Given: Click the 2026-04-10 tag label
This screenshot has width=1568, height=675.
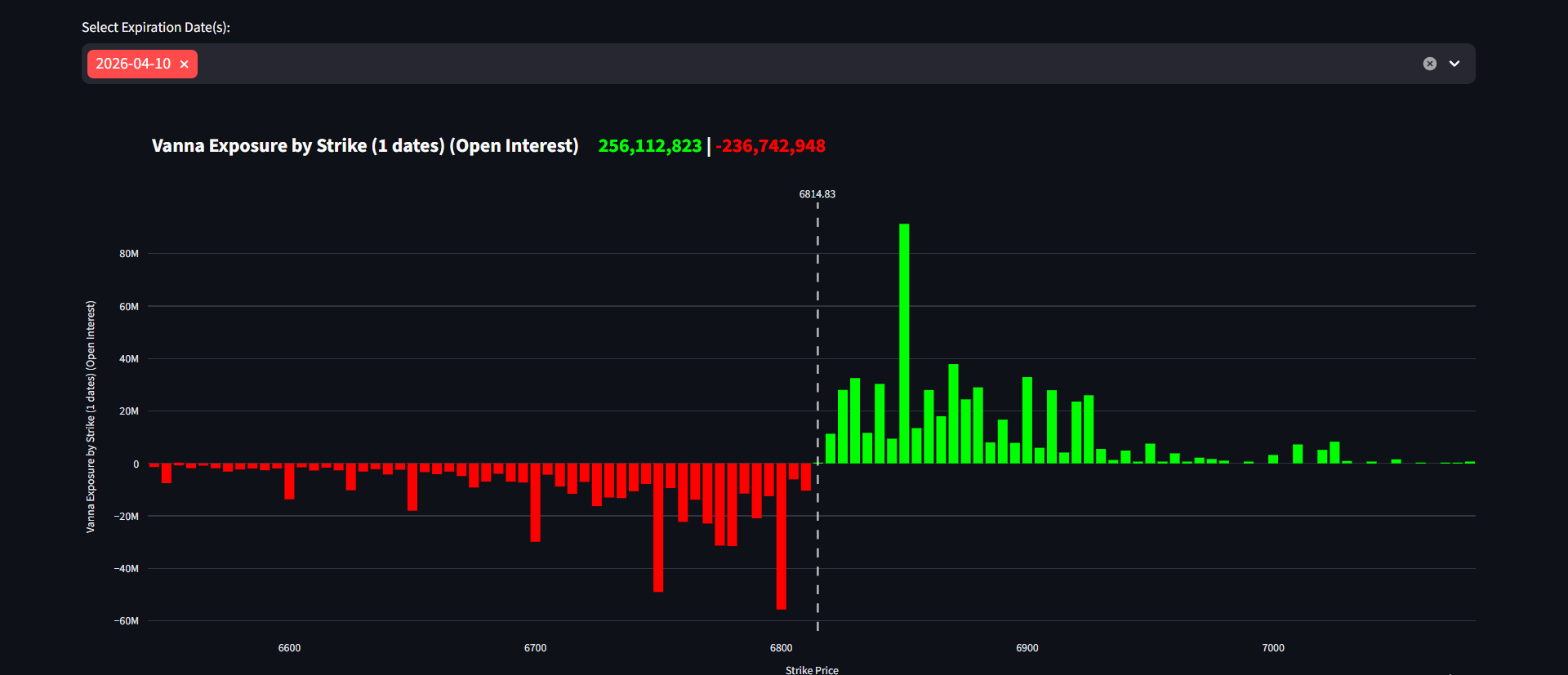Looking at the screenshot, I should click(x=133, y=64).
